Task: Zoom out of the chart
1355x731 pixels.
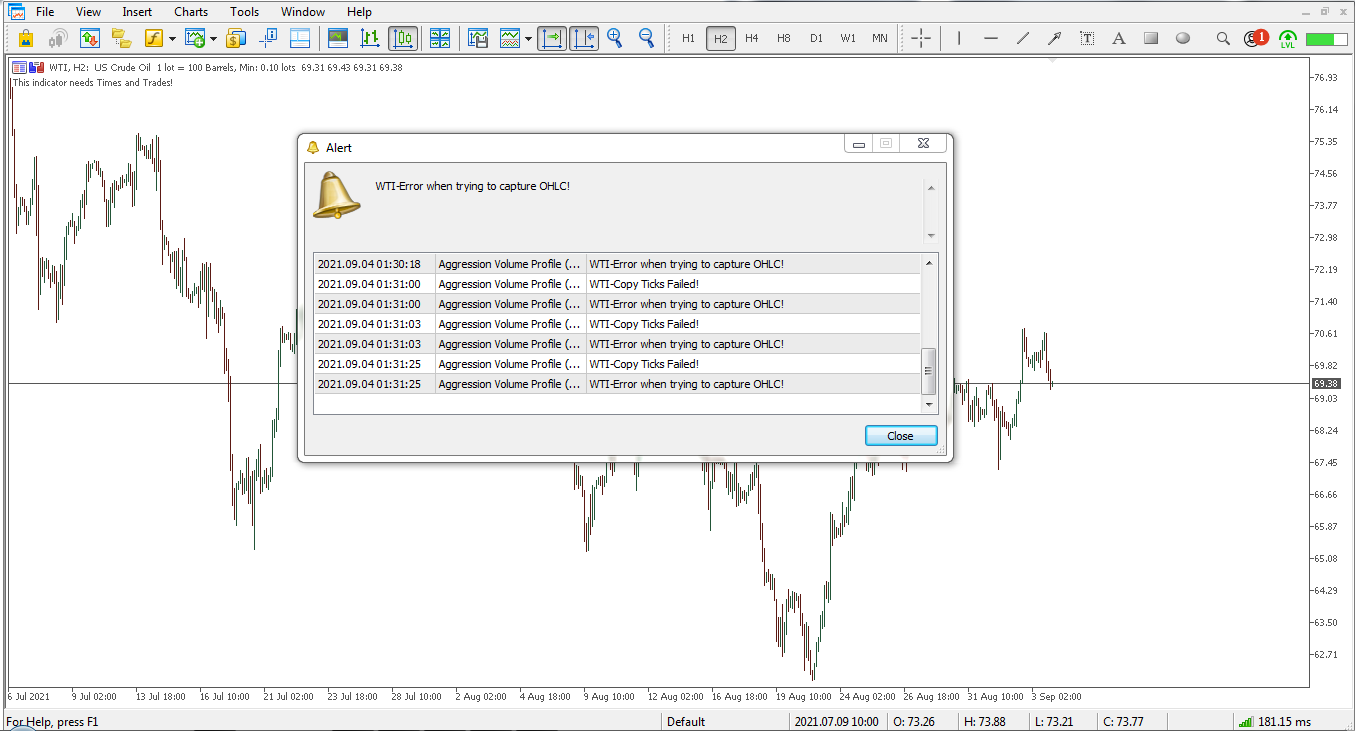Action: [x=647, y=39]
